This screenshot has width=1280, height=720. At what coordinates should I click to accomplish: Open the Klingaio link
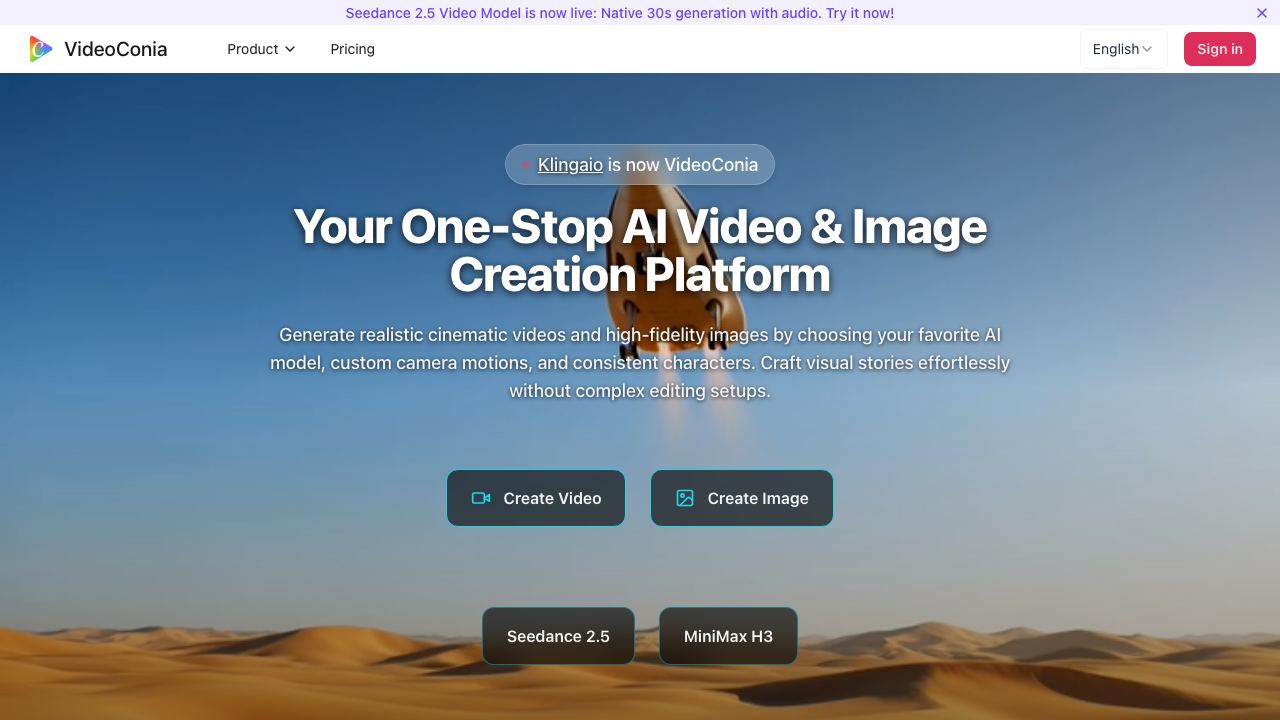(x=570, y=165)
